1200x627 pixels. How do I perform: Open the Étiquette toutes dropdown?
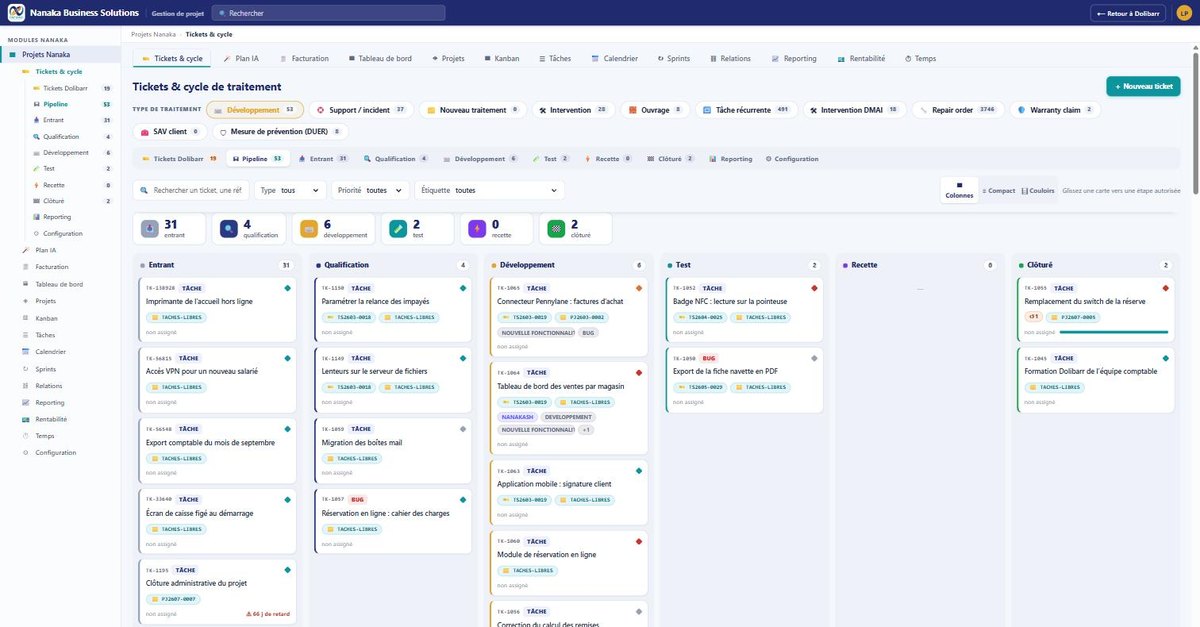490,190
